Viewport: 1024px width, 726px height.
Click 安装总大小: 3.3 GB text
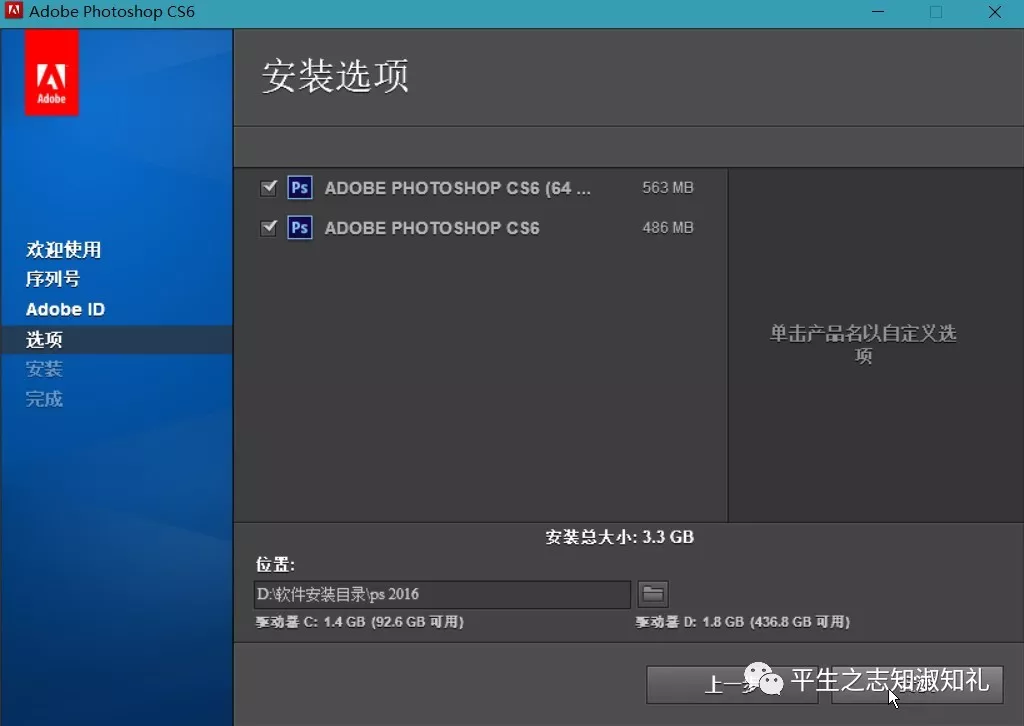point(620,537)
